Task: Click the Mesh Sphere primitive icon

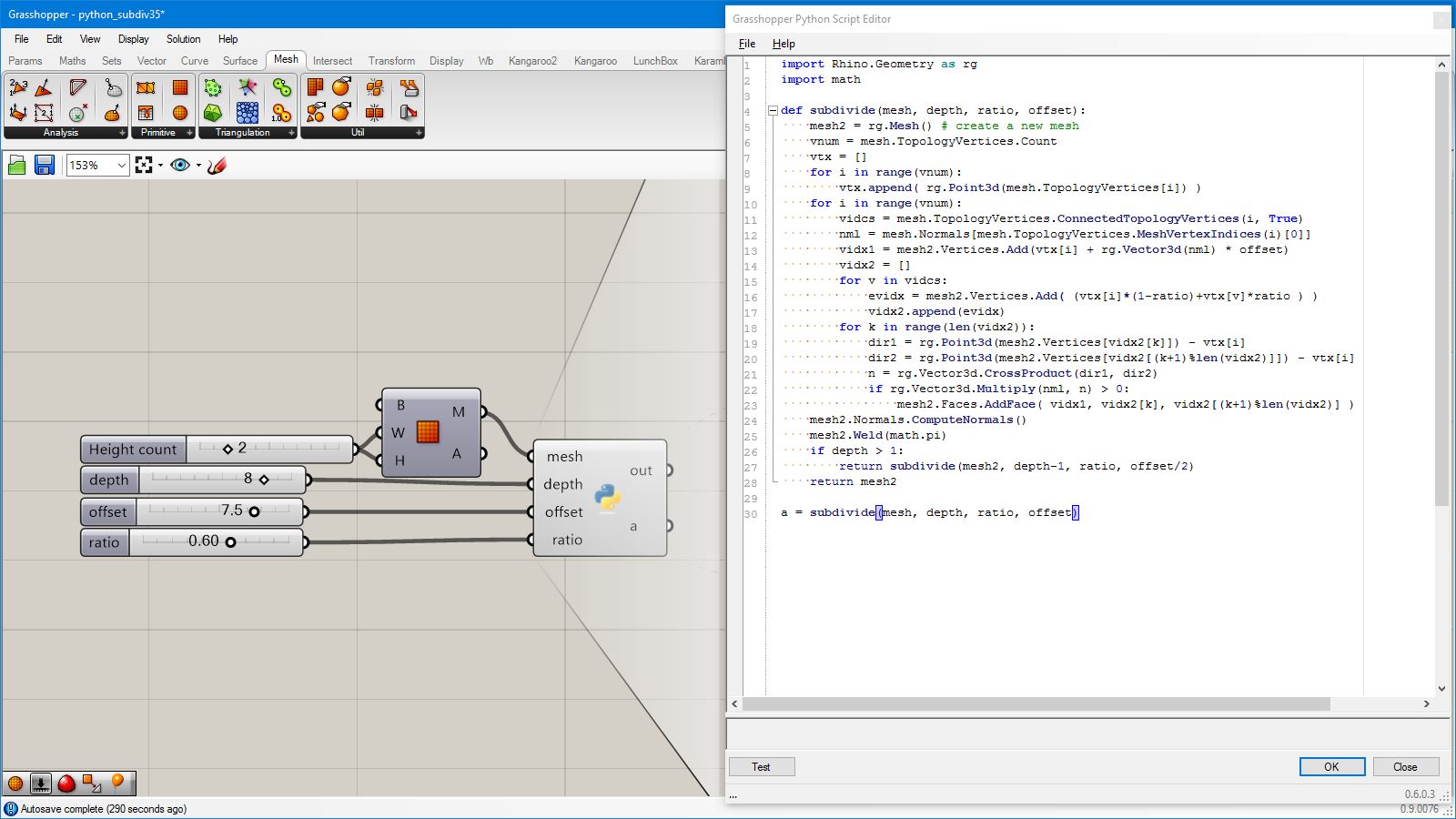Action: [x=180, y=112]
